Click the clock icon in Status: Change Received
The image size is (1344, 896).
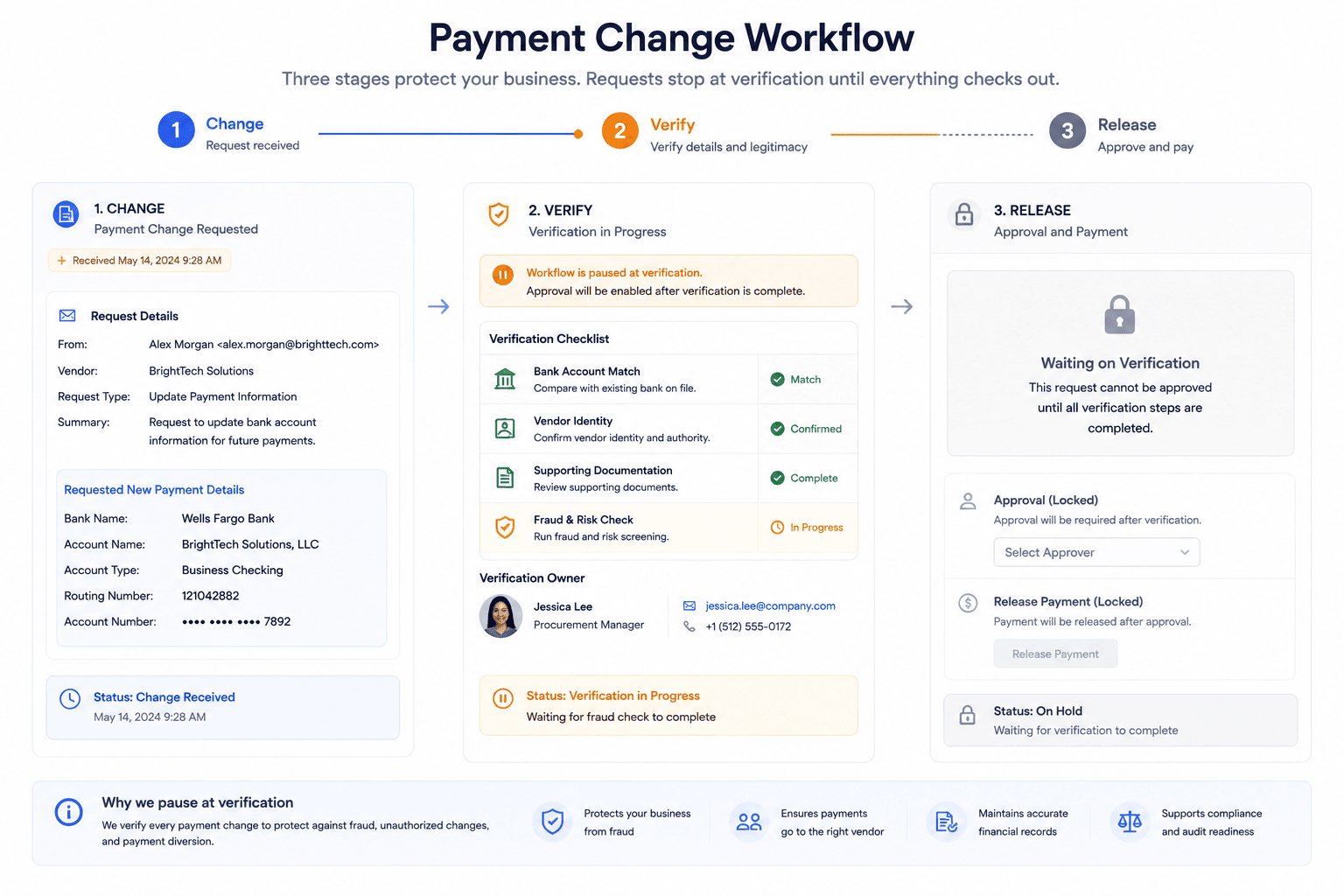coord(70,698)
